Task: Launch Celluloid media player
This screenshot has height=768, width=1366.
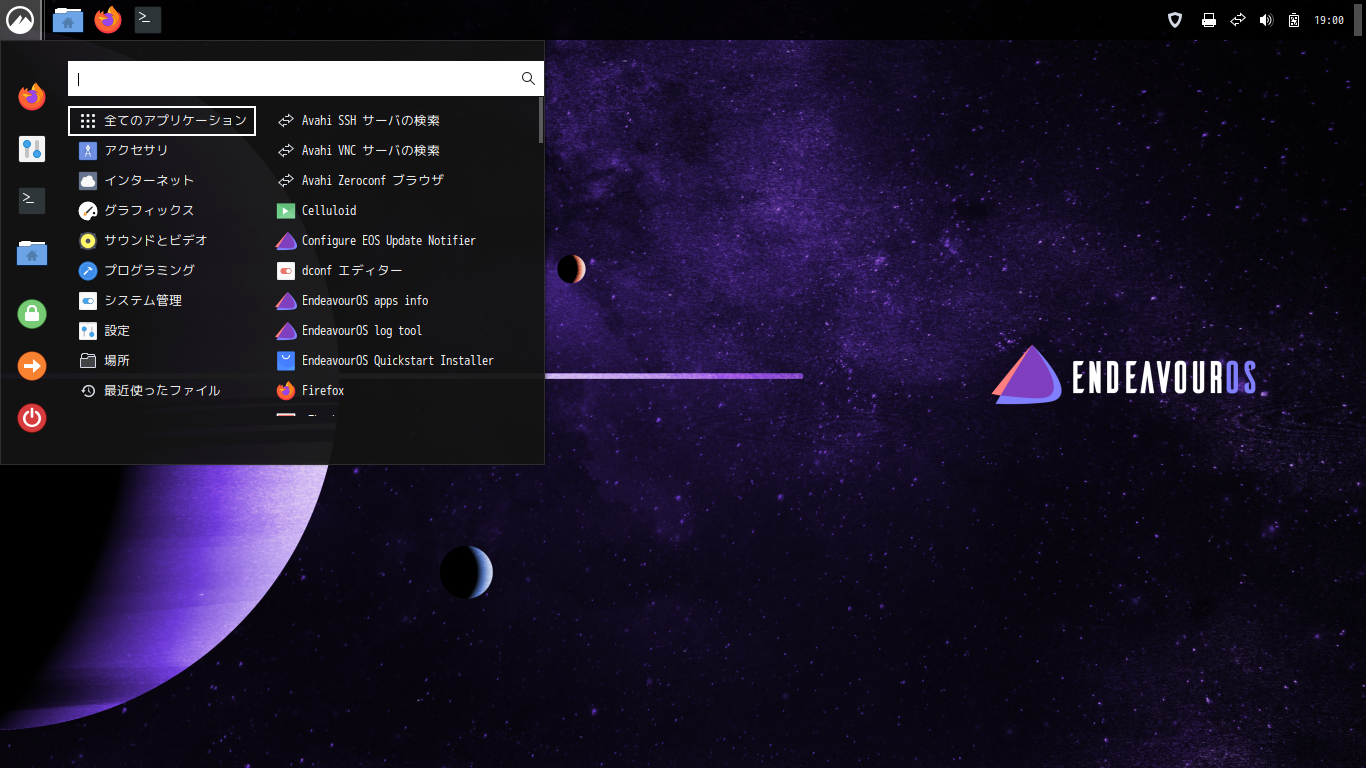Action: (x=404, y=211)
